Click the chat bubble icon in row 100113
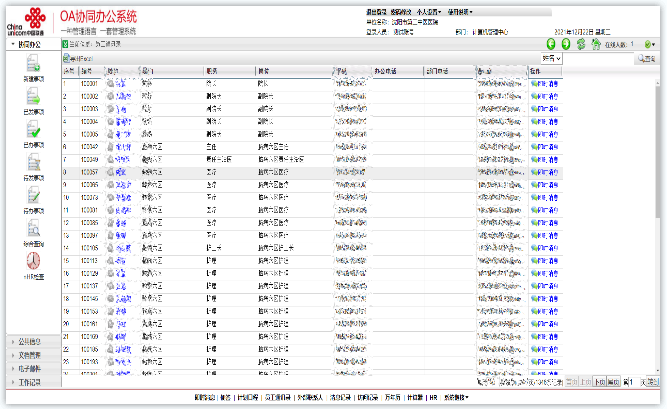 click(x=534, y=261)
